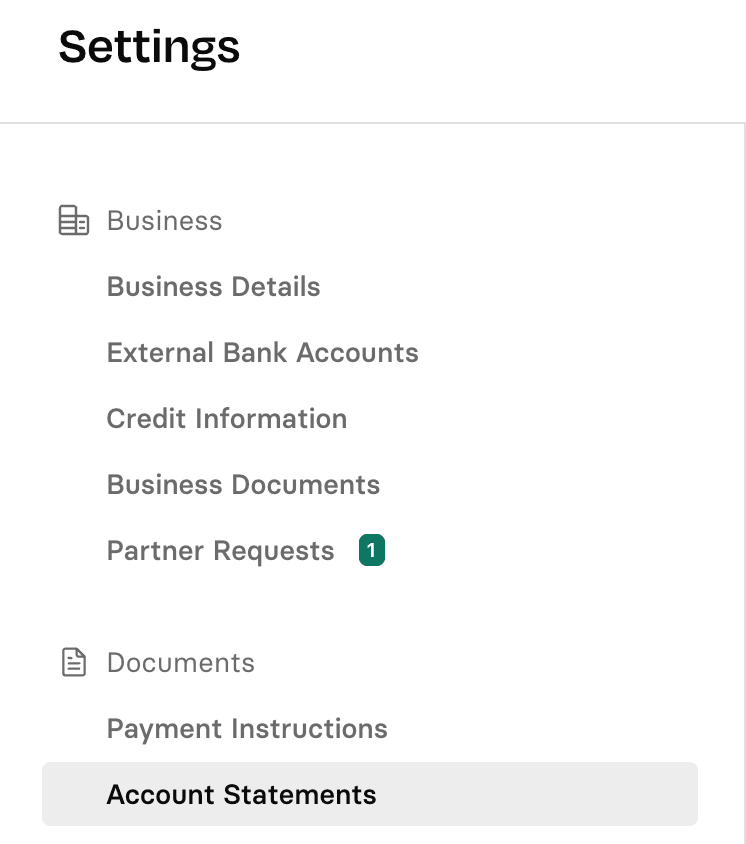Click the Documents section page icon

[74, 663]
